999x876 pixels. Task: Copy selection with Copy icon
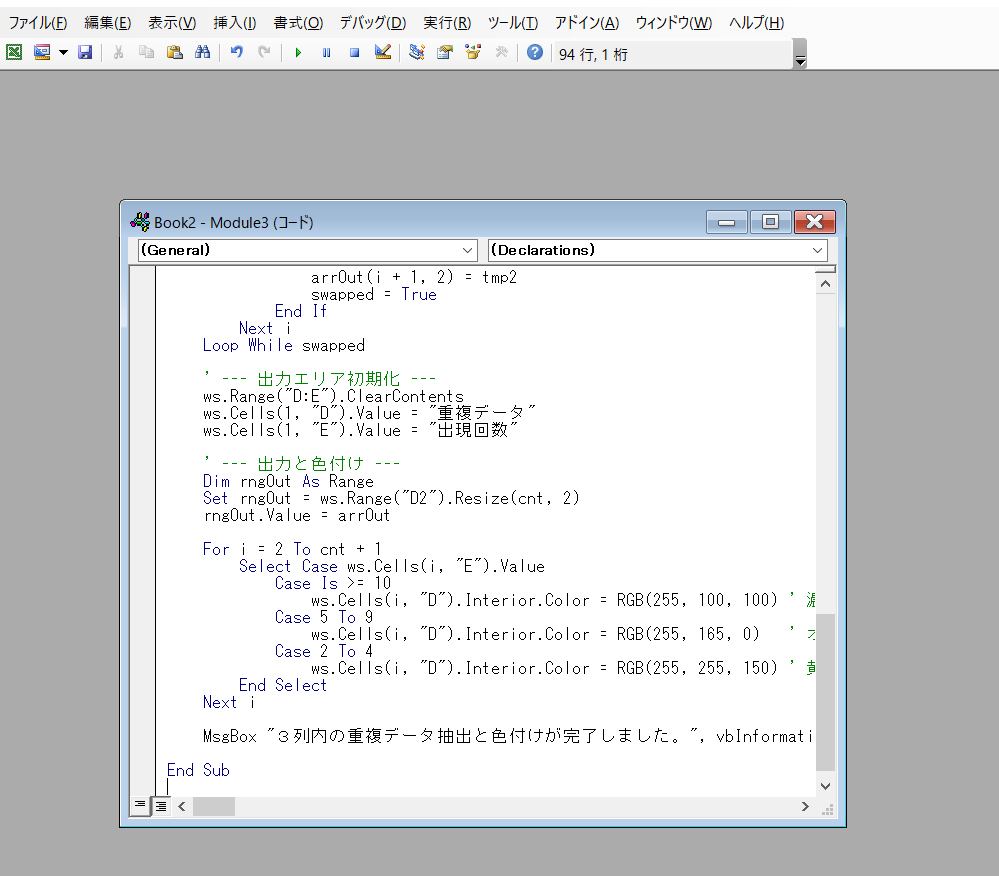[147, 52]
